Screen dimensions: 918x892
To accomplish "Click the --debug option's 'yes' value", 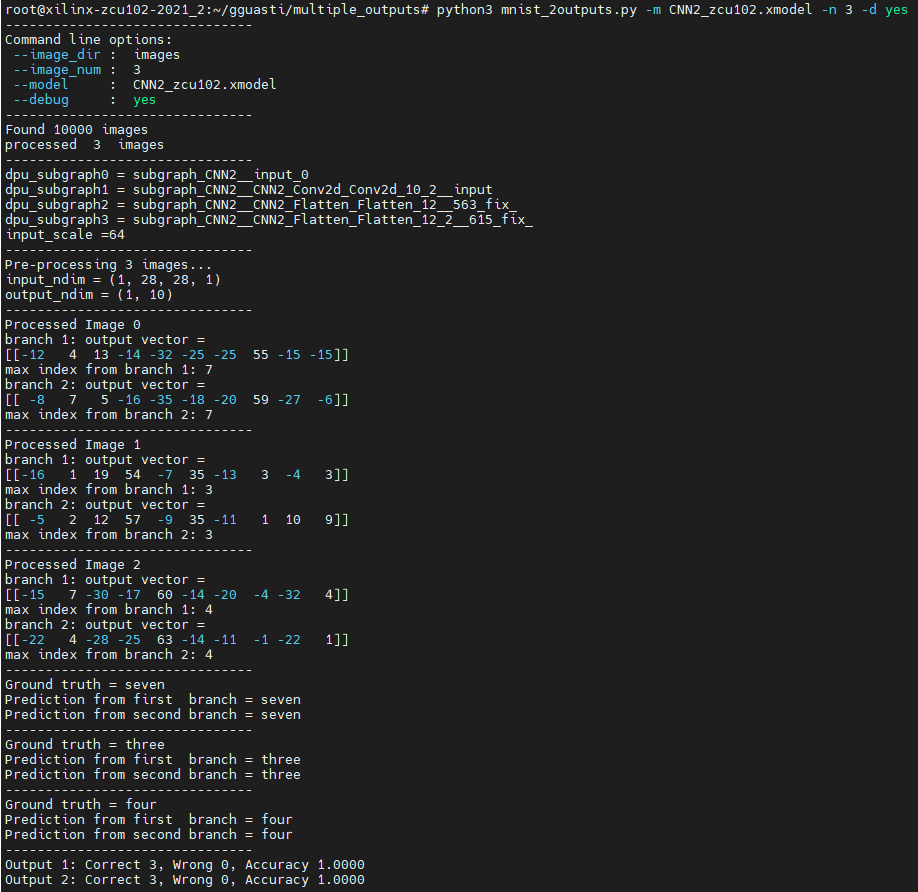I will [144, 100].
